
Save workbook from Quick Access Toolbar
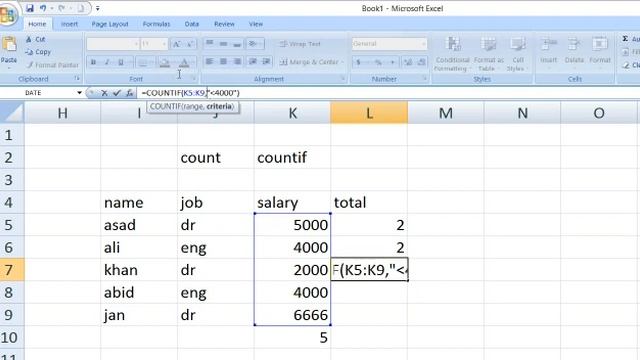point(30,8)
